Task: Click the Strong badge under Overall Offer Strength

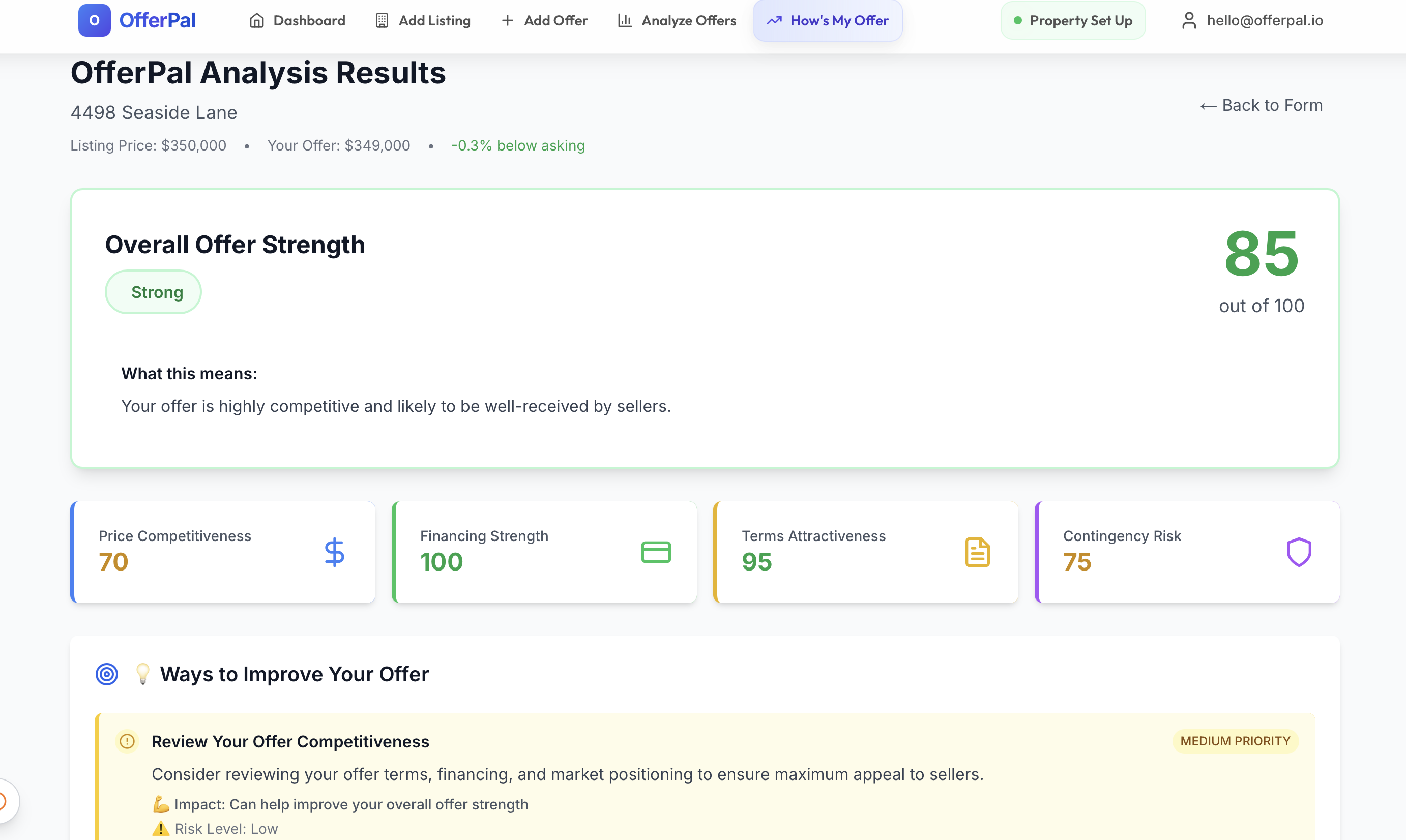Action: pos(153,291)
